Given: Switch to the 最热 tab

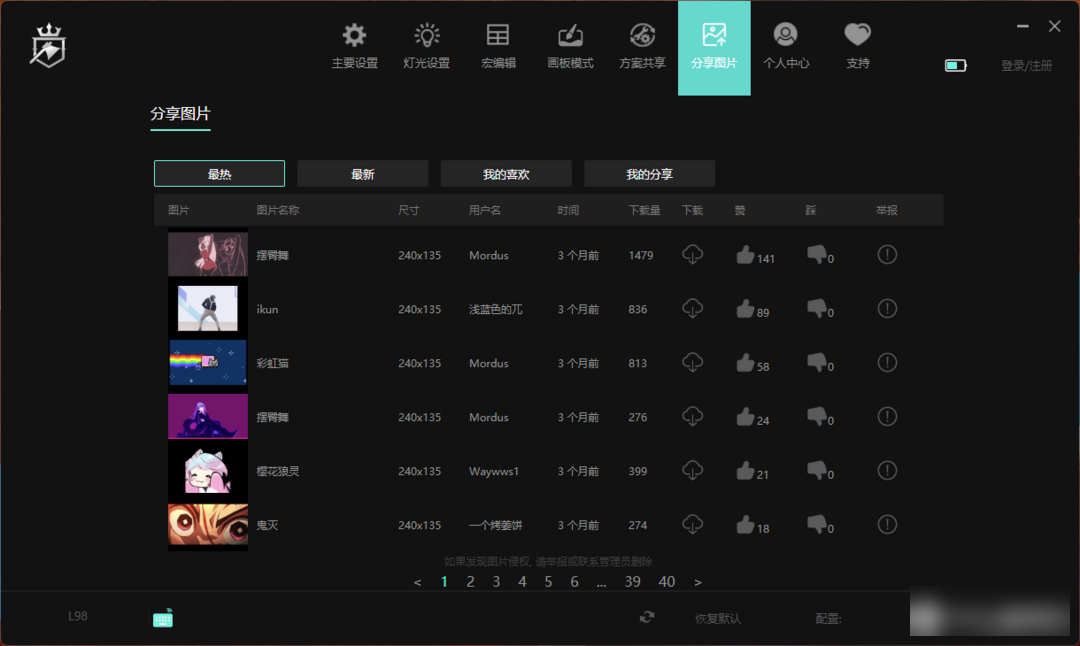Looking at the screenshot, I should point(219,174).
